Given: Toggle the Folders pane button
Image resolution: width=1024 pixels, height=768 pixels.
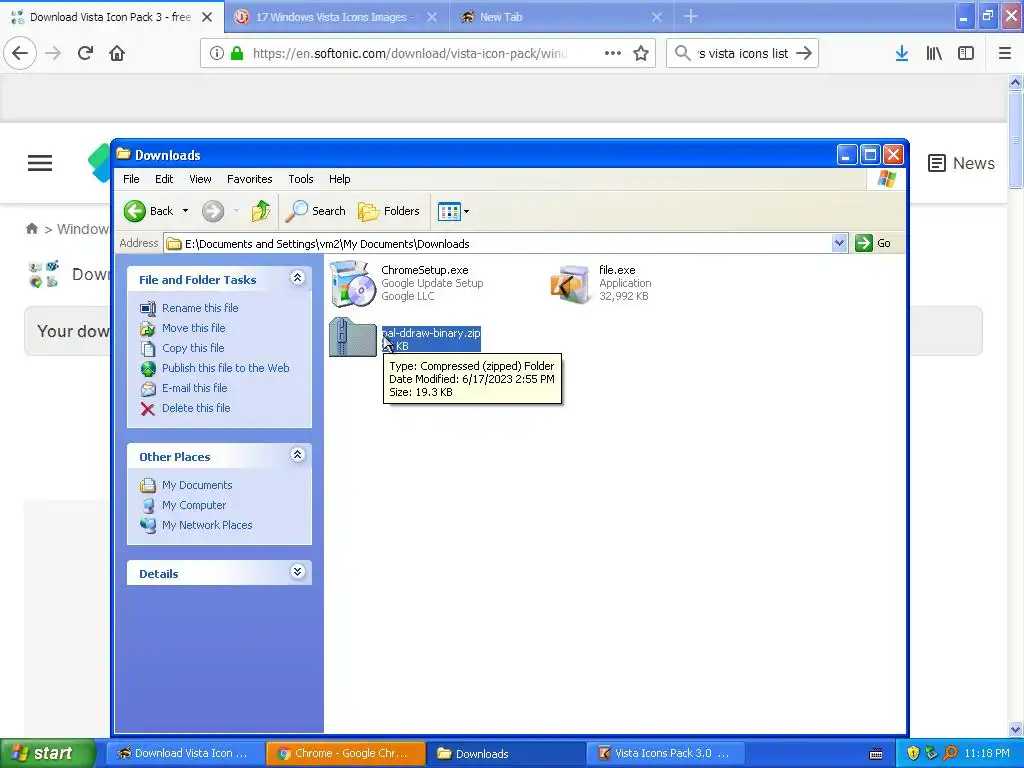Looking at the screenshot, I should [389, 211].
